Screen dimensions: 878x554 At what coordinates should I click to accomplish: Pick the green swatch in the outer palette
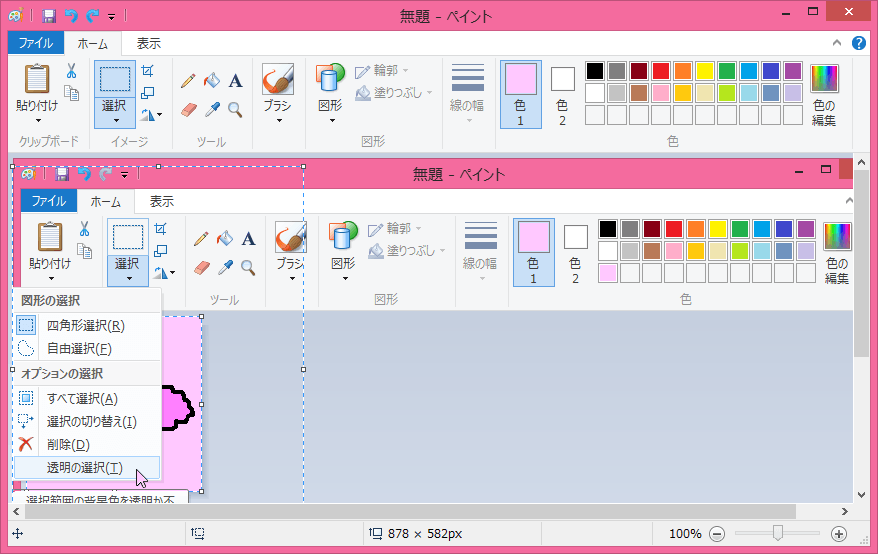click(727, 71)
